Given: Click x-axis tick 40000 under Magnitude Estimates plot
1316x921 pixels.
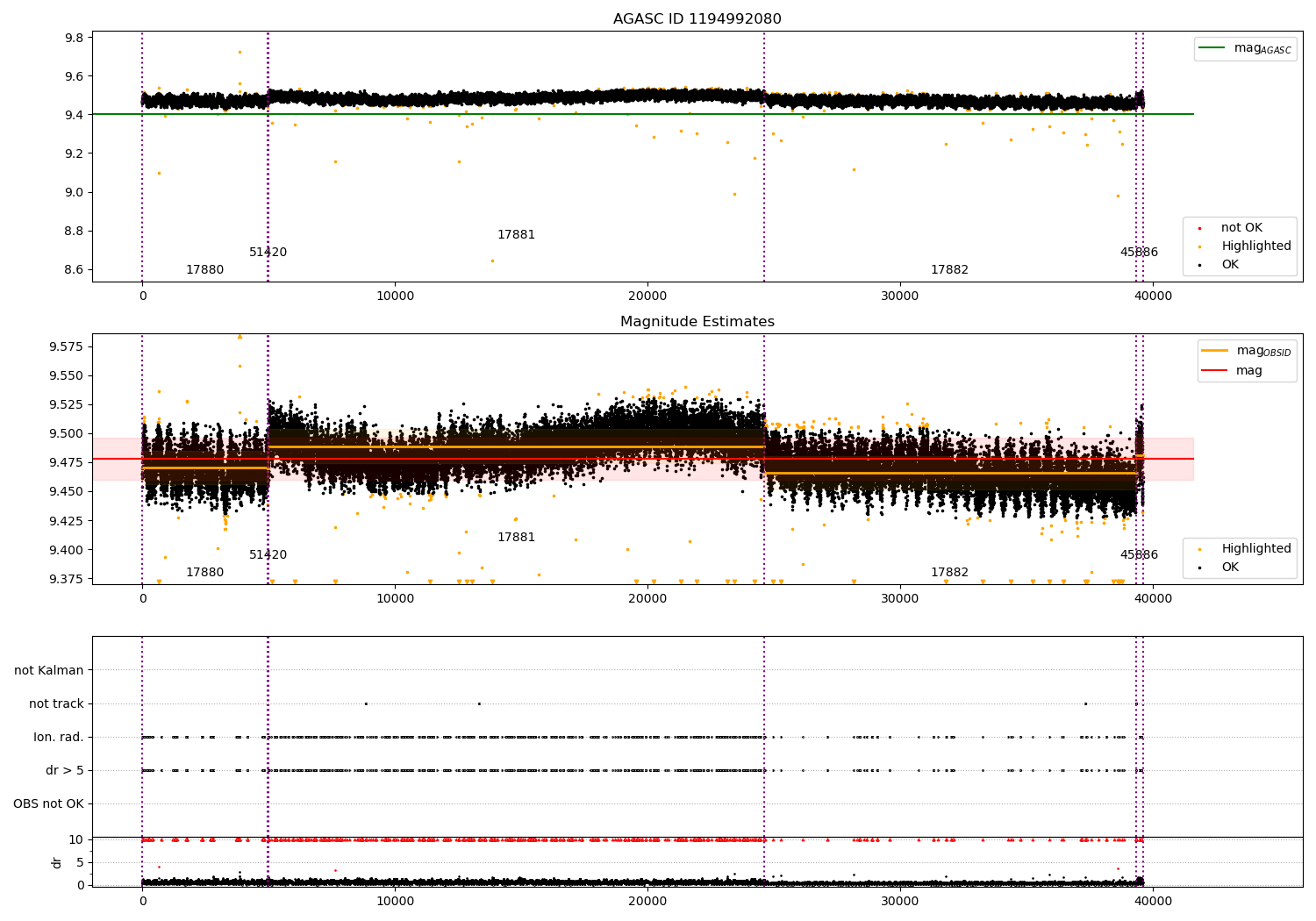Looking at the screenshot, I should tap(1153, 598).
